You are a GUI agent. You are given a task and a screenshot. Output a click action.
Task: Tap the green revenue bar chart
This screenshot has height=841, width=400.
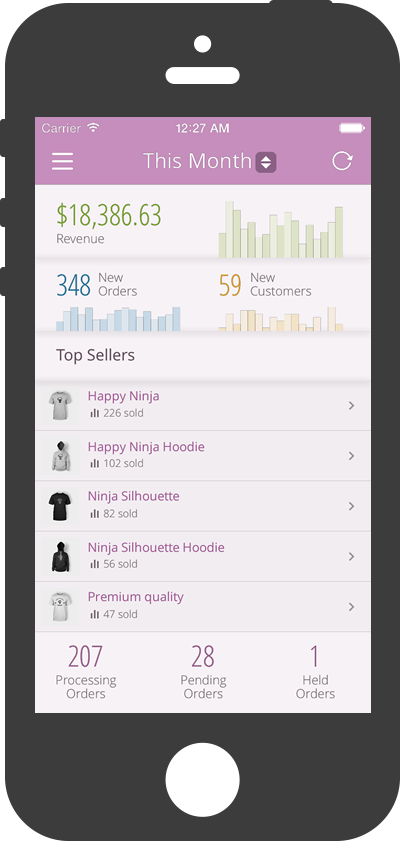click(x=280, y=230)
